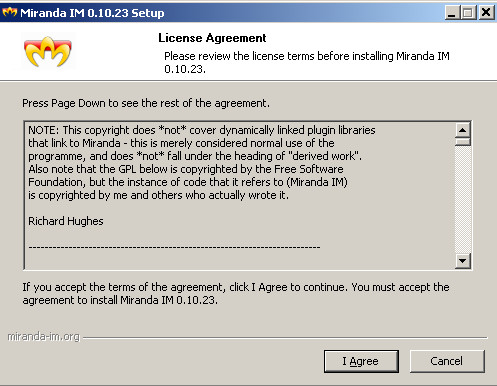Viewport: 497px width, 386px height.
Task: Click the small Miranda title bar icon
Action: tap(9, 13)
